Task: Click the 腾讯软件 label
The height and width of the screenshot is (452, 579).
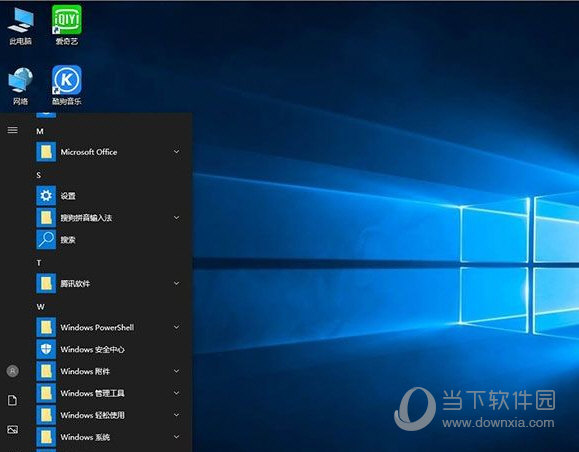Action: tap(75, 283)
